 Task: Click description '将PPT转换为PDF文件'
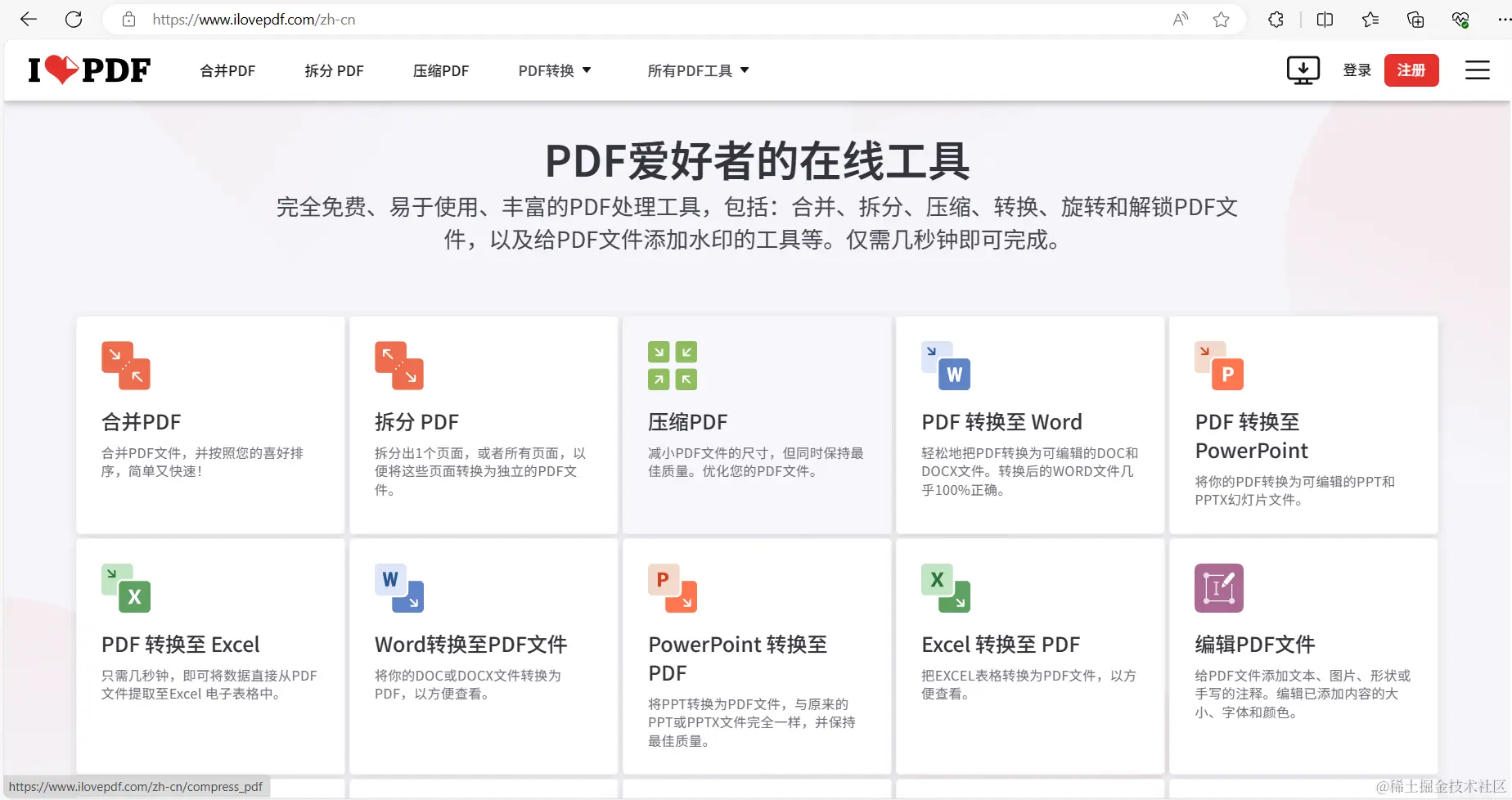pyautogui.click(x=752, y=722)
